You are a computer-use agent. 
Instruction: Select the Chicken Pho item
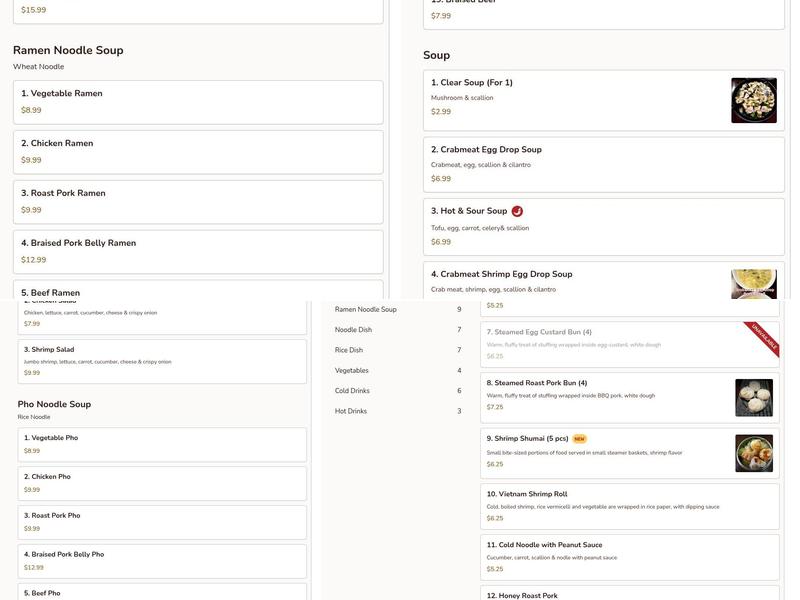pos(162,483)
